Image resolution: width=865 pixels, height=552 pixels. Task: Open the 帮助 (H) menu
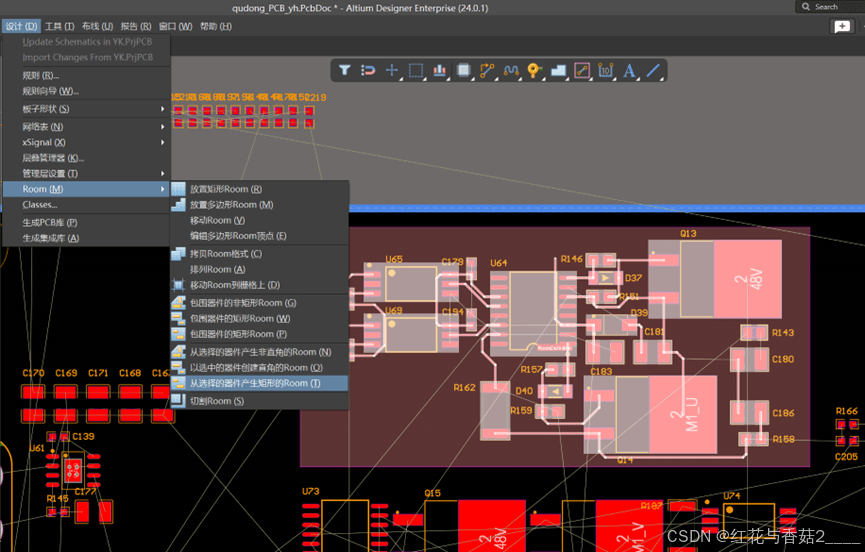coord(216,26)
